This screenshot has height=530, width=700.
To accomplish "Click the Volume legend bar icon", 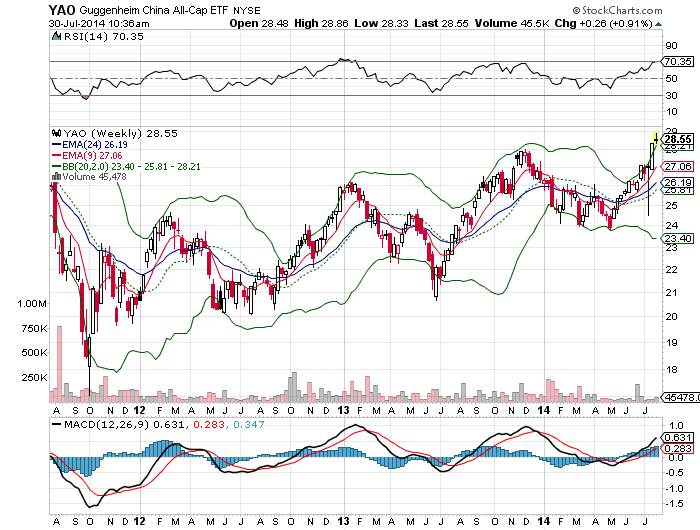I will (x=57, y=176).
